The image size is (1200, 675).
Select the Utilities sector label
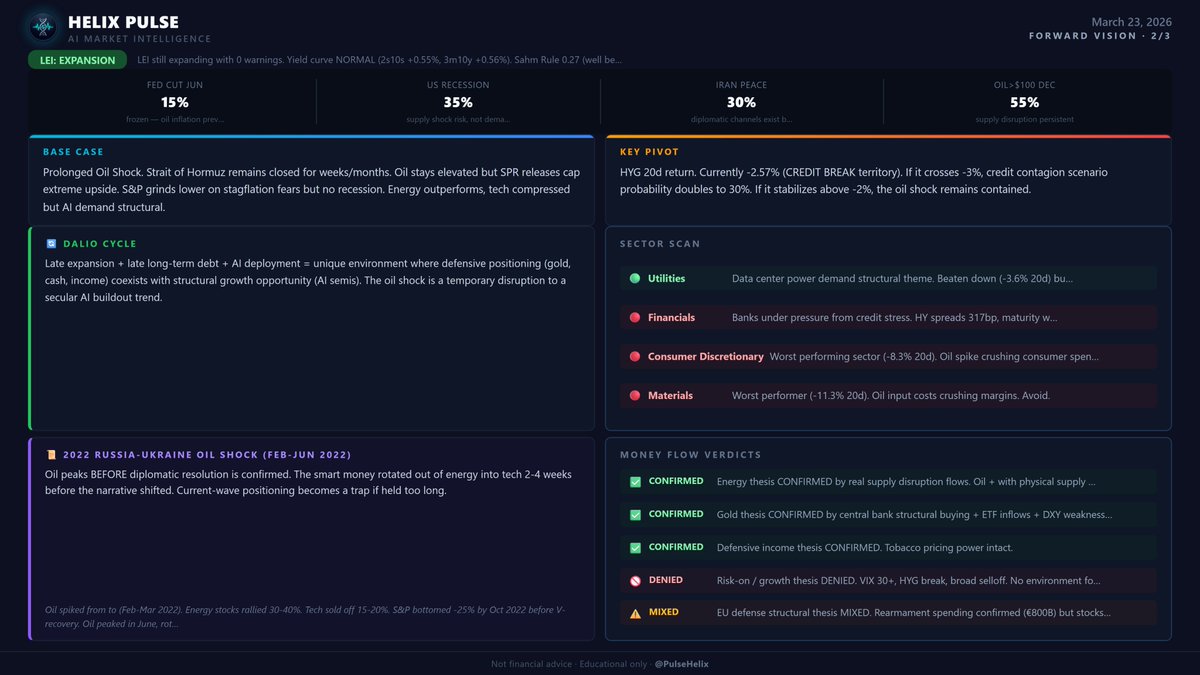(666, 278)
